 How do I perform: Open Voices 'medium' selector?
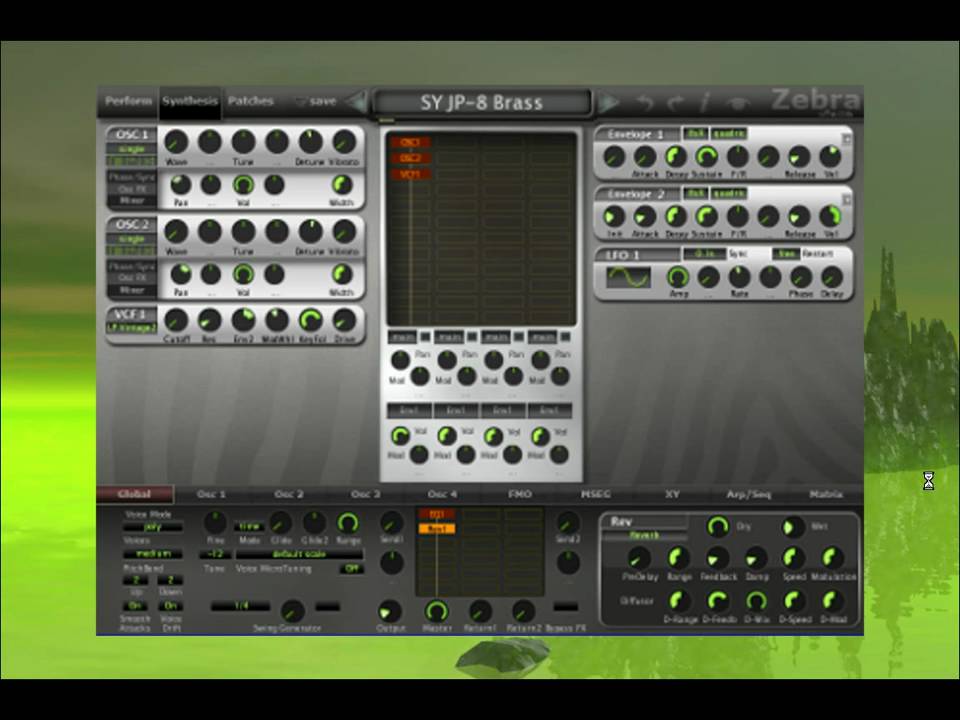click(x=153, y=554)
